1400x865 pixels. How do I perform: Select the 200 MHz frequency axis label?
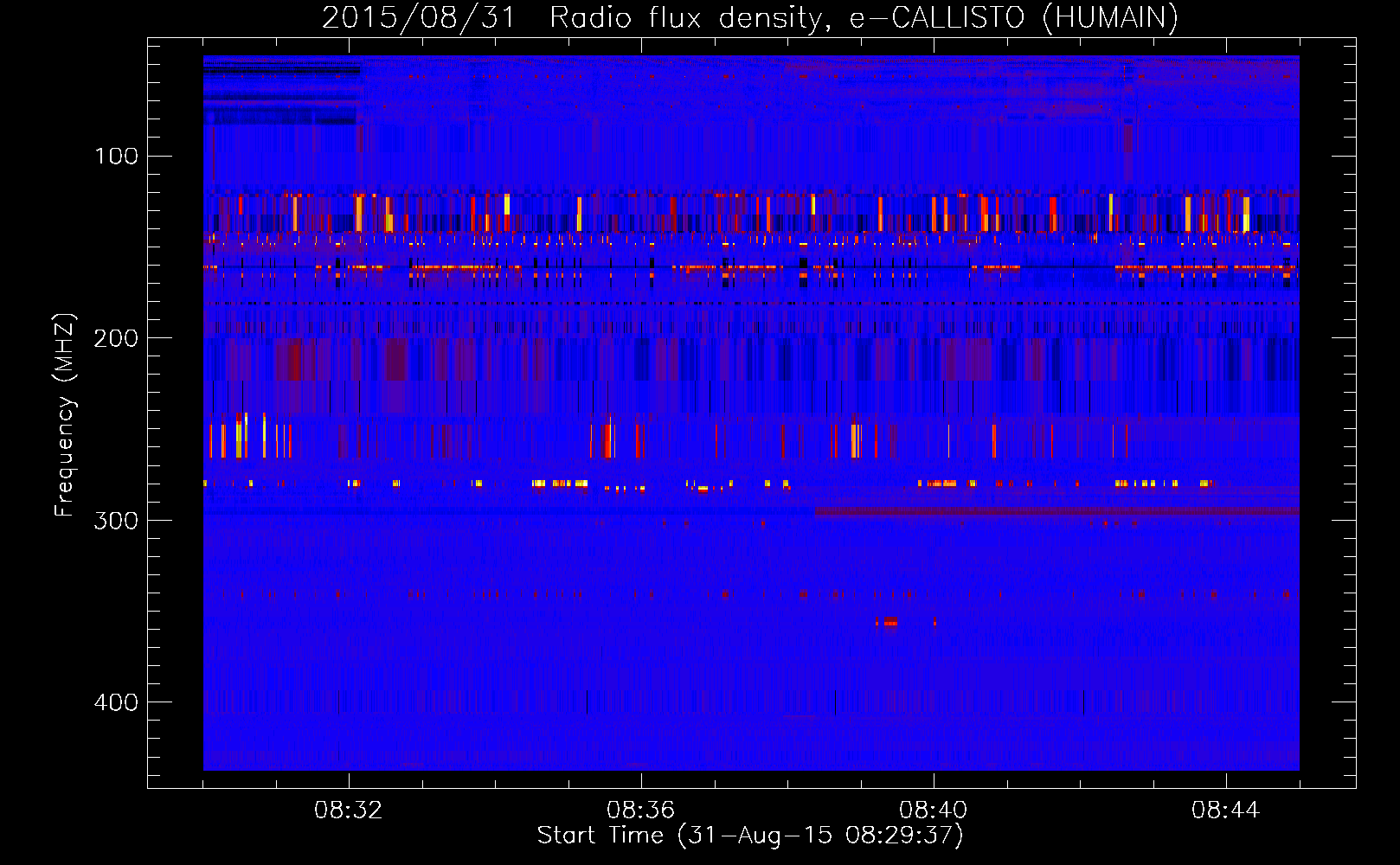(116, 338)
